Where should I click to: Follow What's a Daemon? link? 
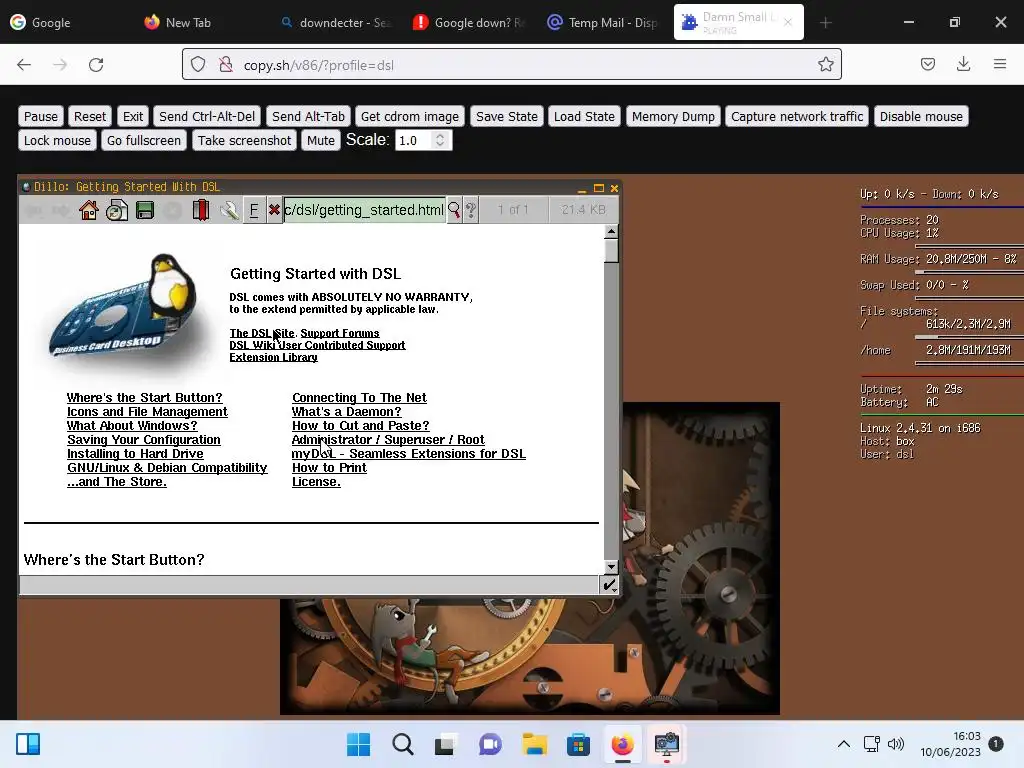pyautogui.click(x=347, y=412)
